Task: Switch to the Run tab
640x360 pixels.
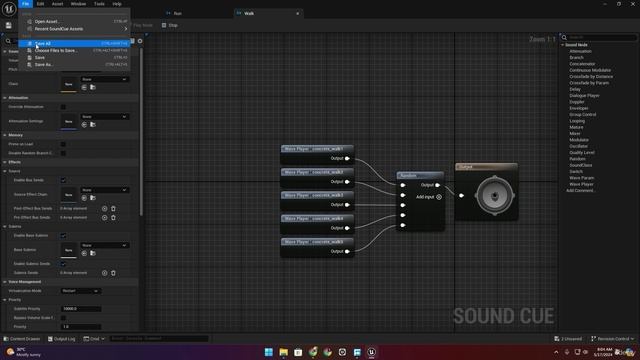Action: click(x=177, y=13)
